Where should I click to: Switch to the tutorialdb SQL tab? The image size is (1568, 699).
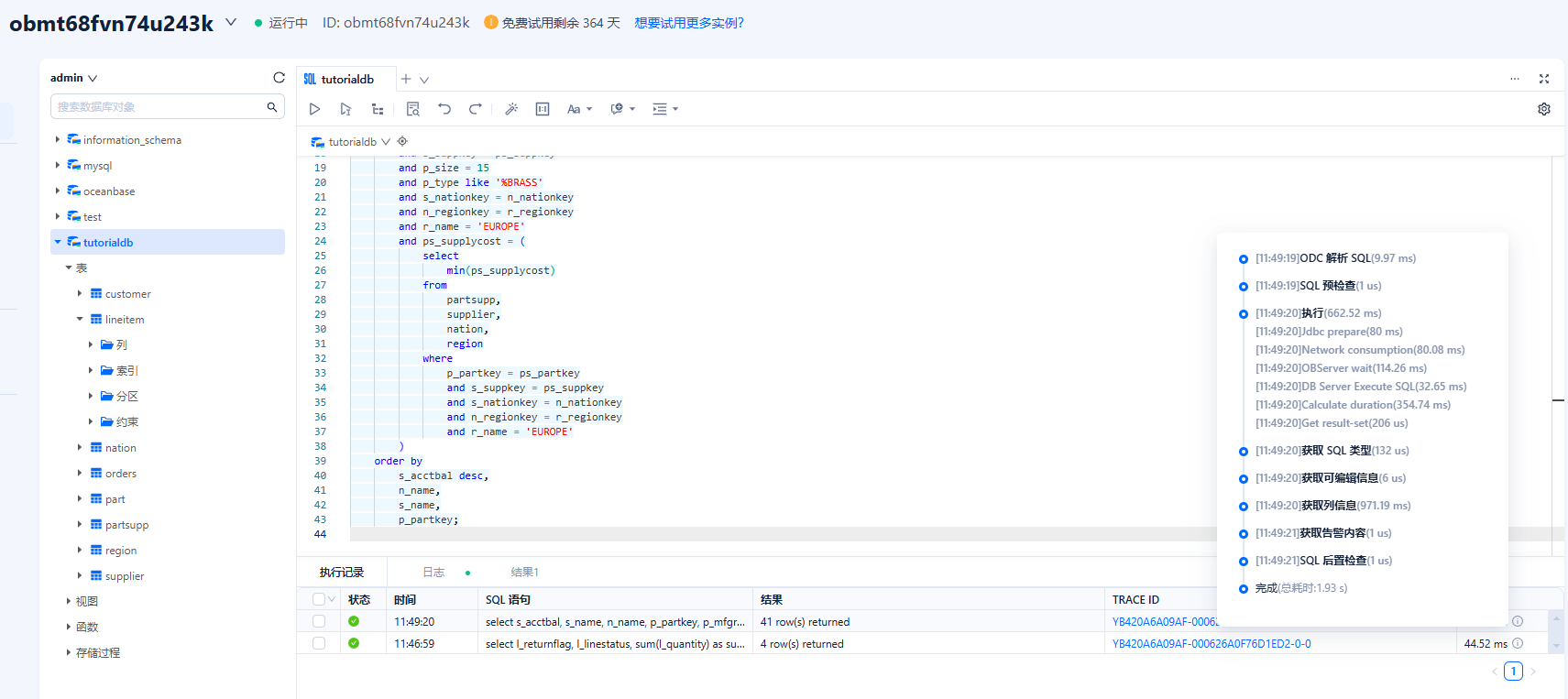[346, 80]
